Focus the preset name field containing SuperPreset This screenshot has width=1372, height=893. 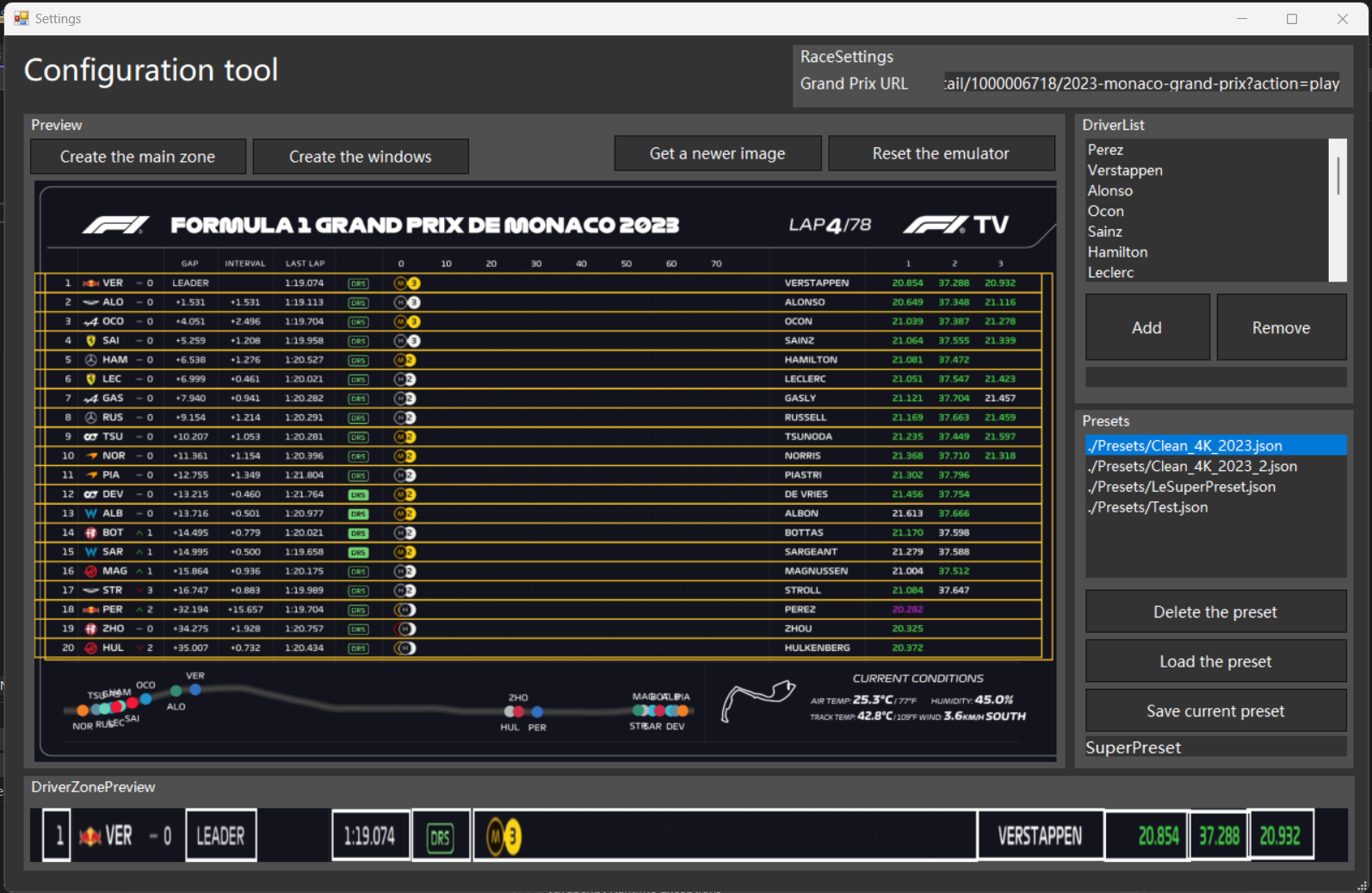coord(1215,747)
